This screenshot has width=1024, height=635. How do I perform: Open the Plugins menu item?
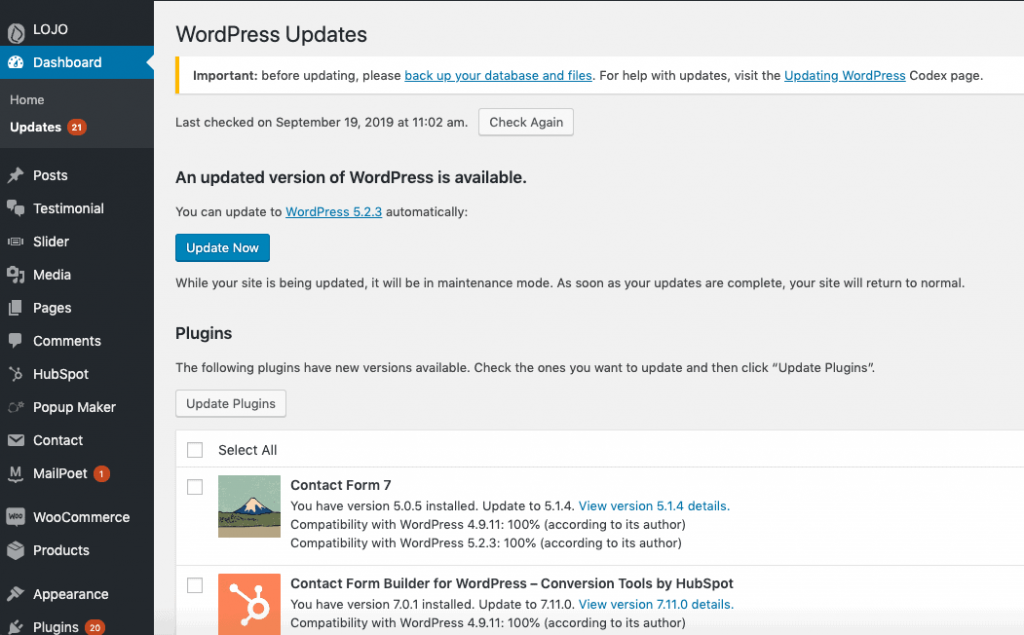[55, 627]
